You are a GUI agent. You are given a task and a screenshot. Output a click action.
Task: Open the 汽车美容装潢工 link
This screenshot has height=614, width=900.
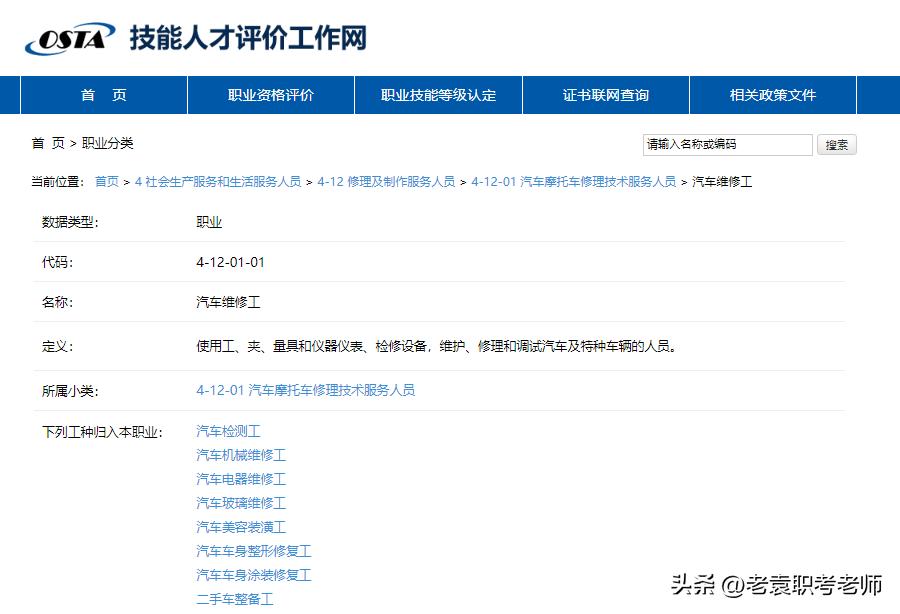click(240, 527)
